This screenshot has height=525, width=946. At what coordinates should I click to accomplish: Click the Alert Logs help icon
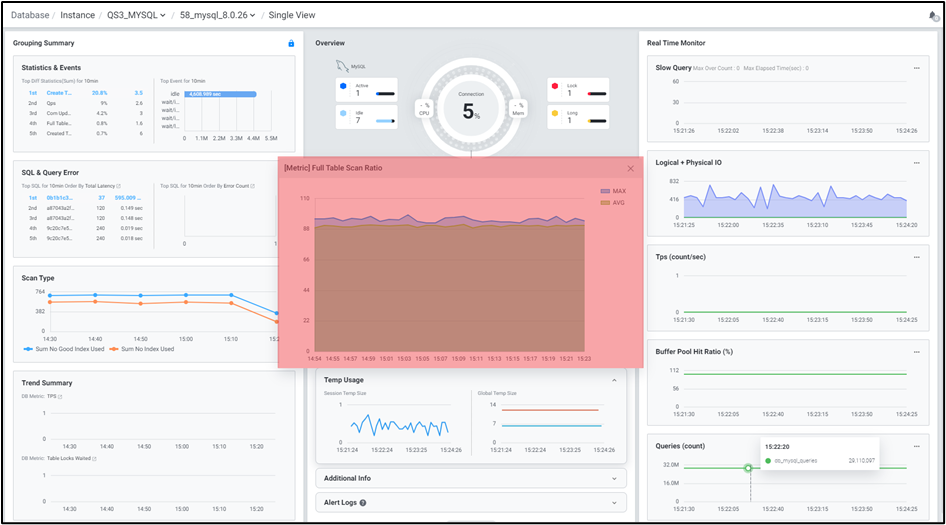(363, 503)
